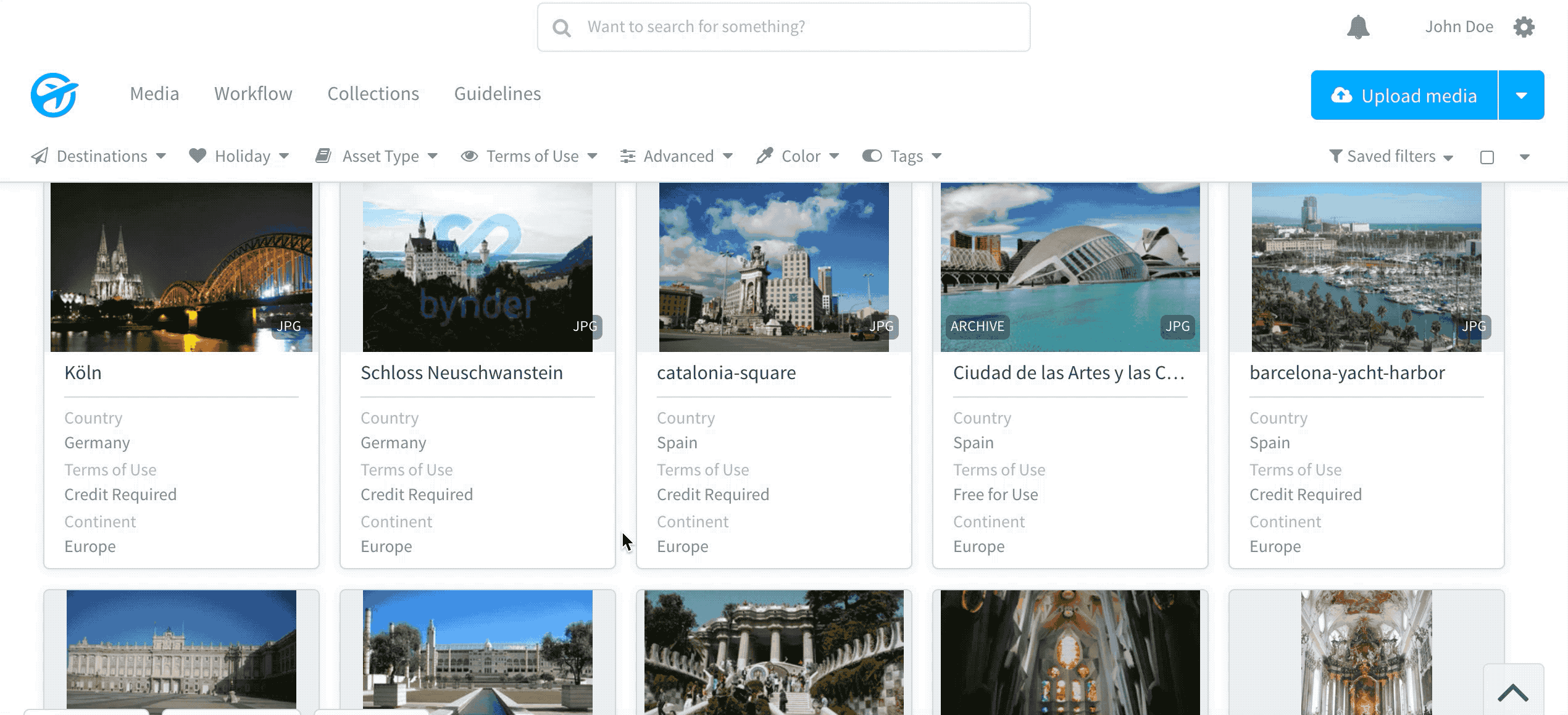Image resolution: width=1568 pixels, height=715 pixels.
Task: Expand the Holiday filter dropdown
Action: [284, 156]
